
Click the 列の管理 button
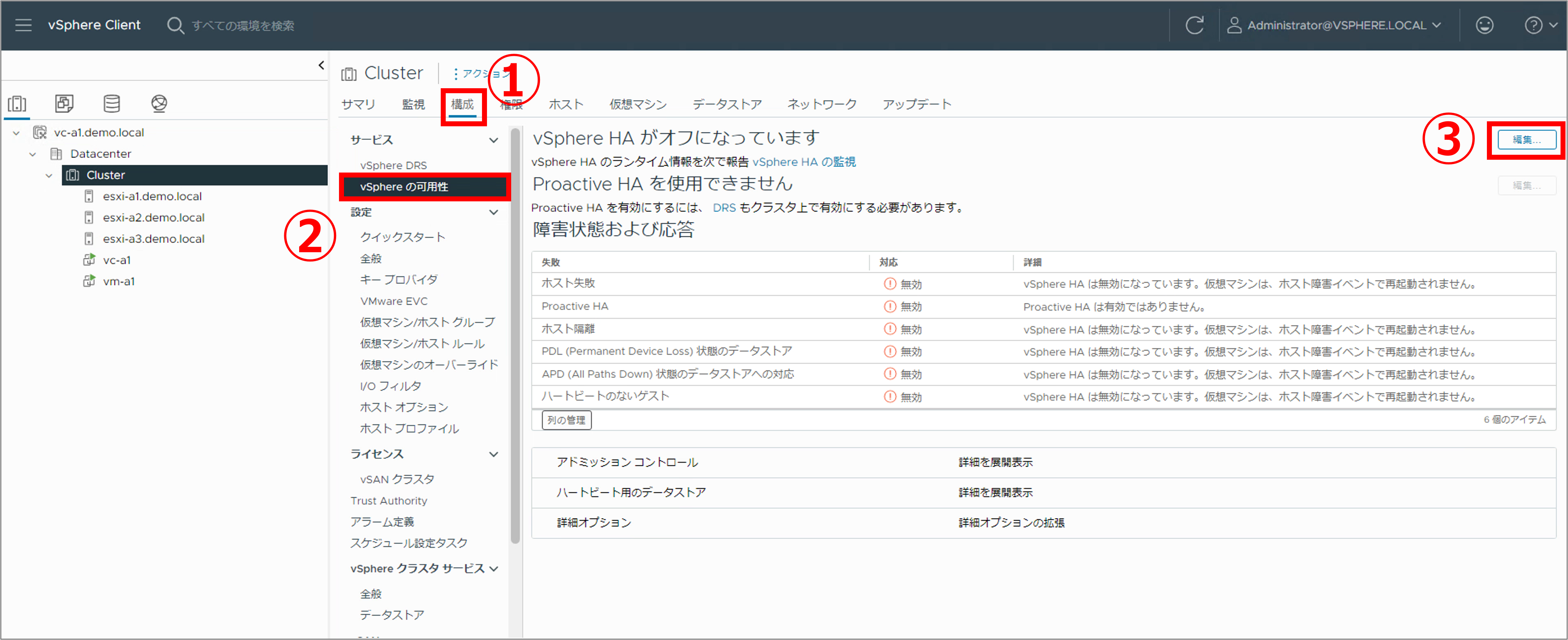566,419
